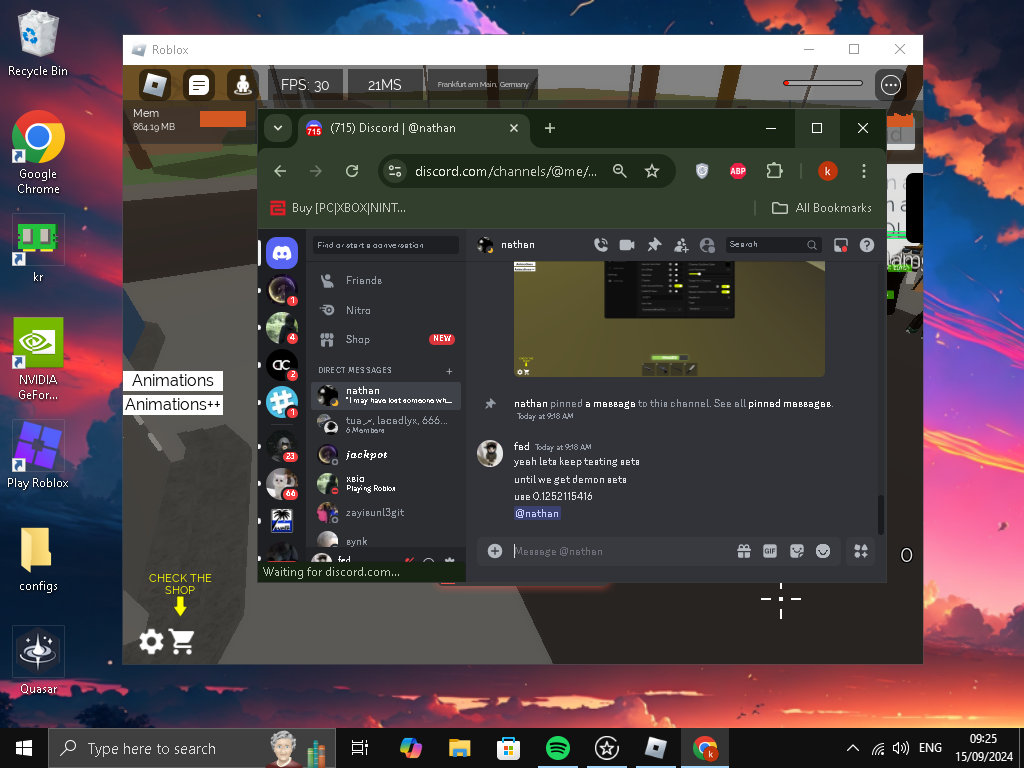Open the All Bookmarks folder

point(822,208)
